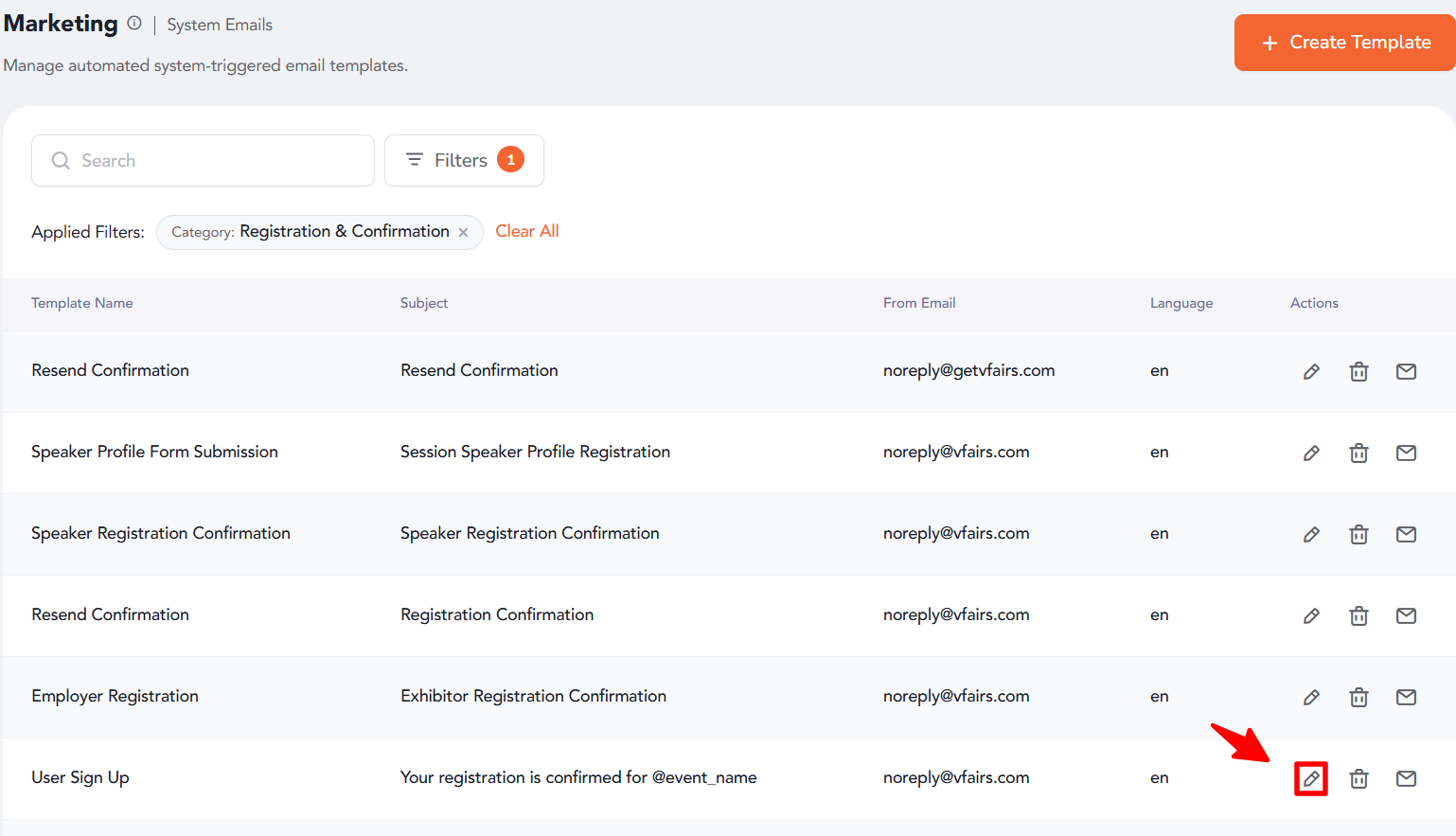Send test email for Speaker Registration Confirmation
This screenshot has width=1456, height=836.
pyautogui.click(x=1406, y=534)
